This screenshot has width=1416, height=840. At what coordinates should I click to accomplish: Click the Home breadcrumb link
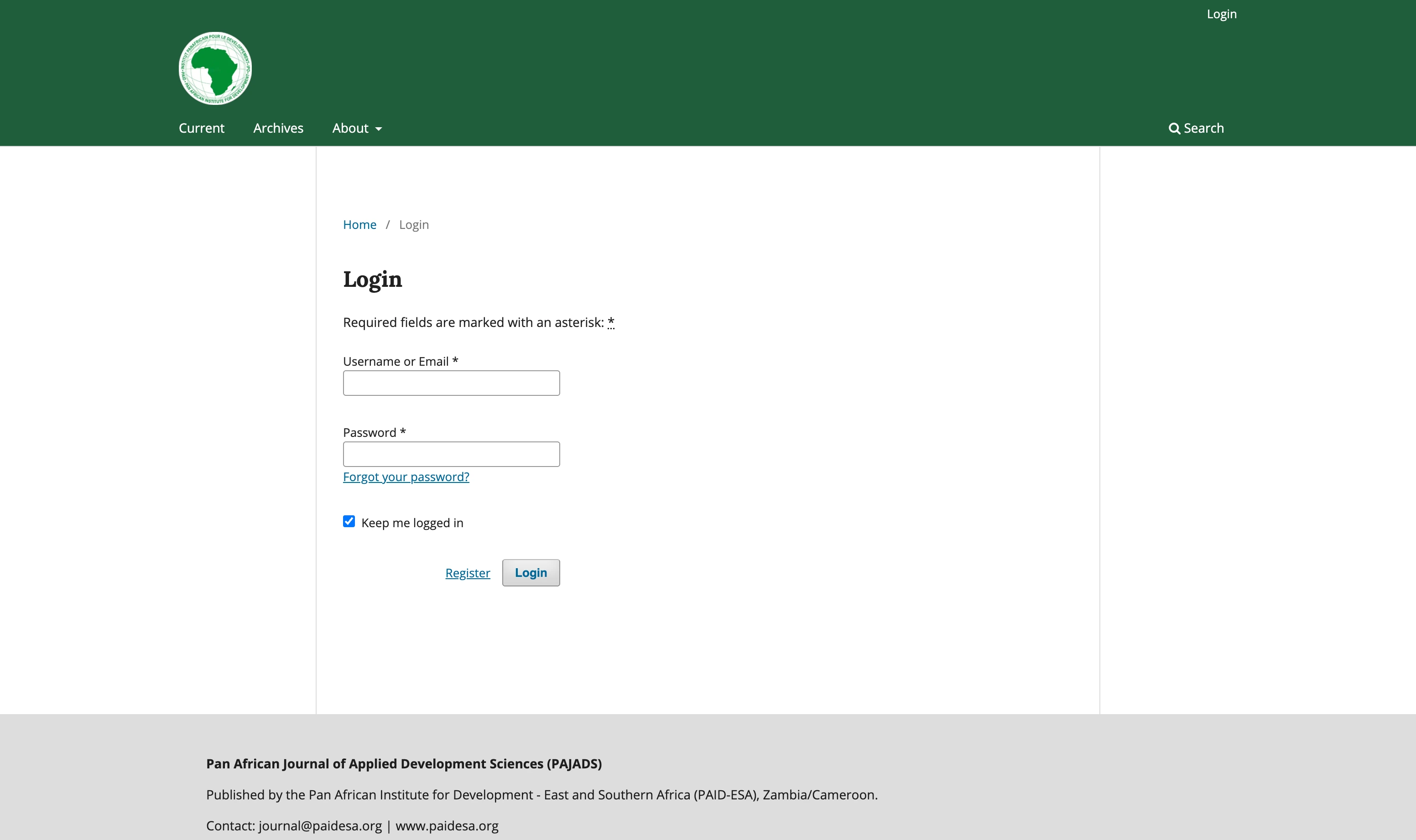point(359,224)
